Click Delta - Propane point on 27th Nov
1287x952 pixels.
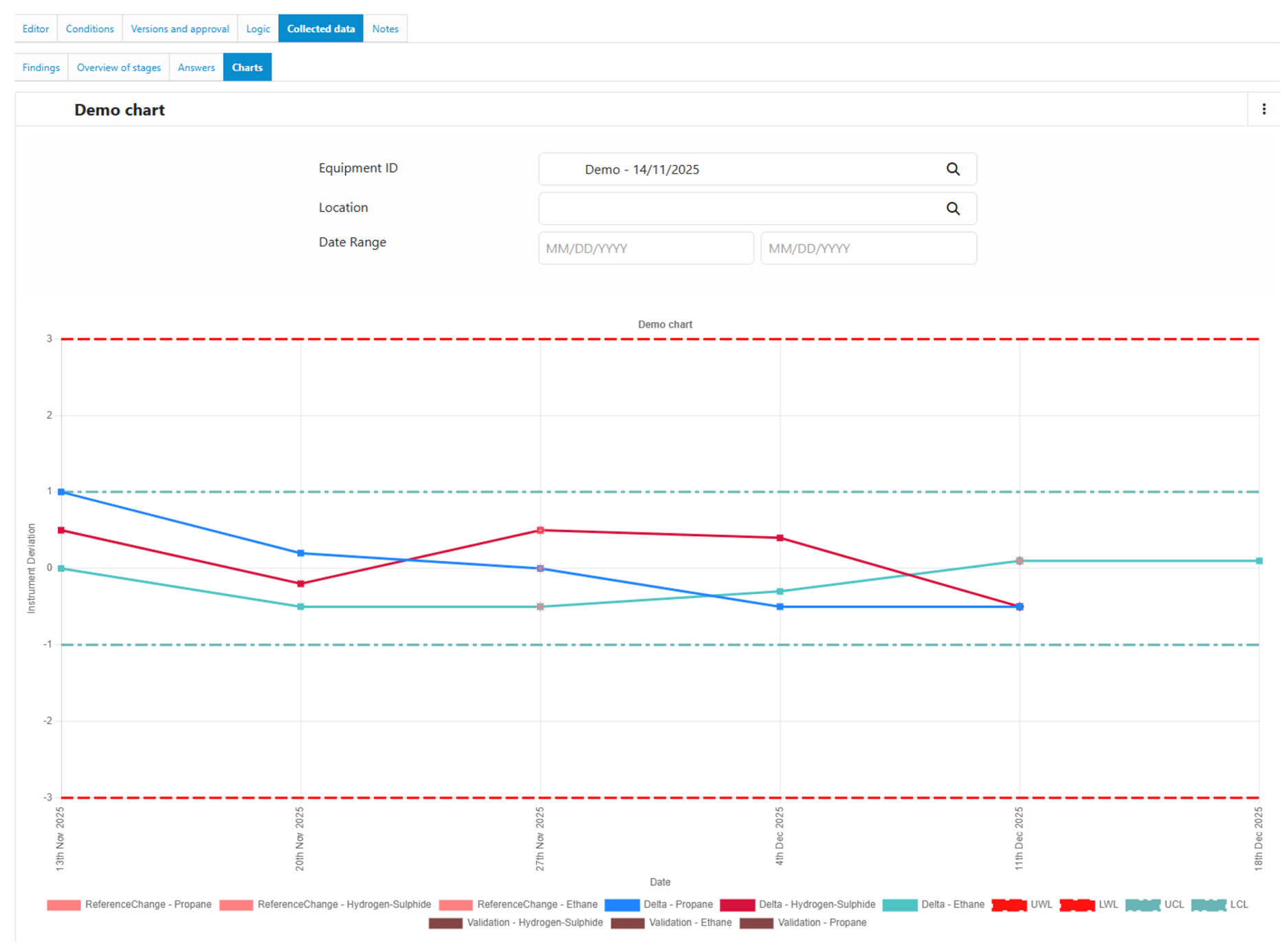pyautogui.click(x=540, y=568)
